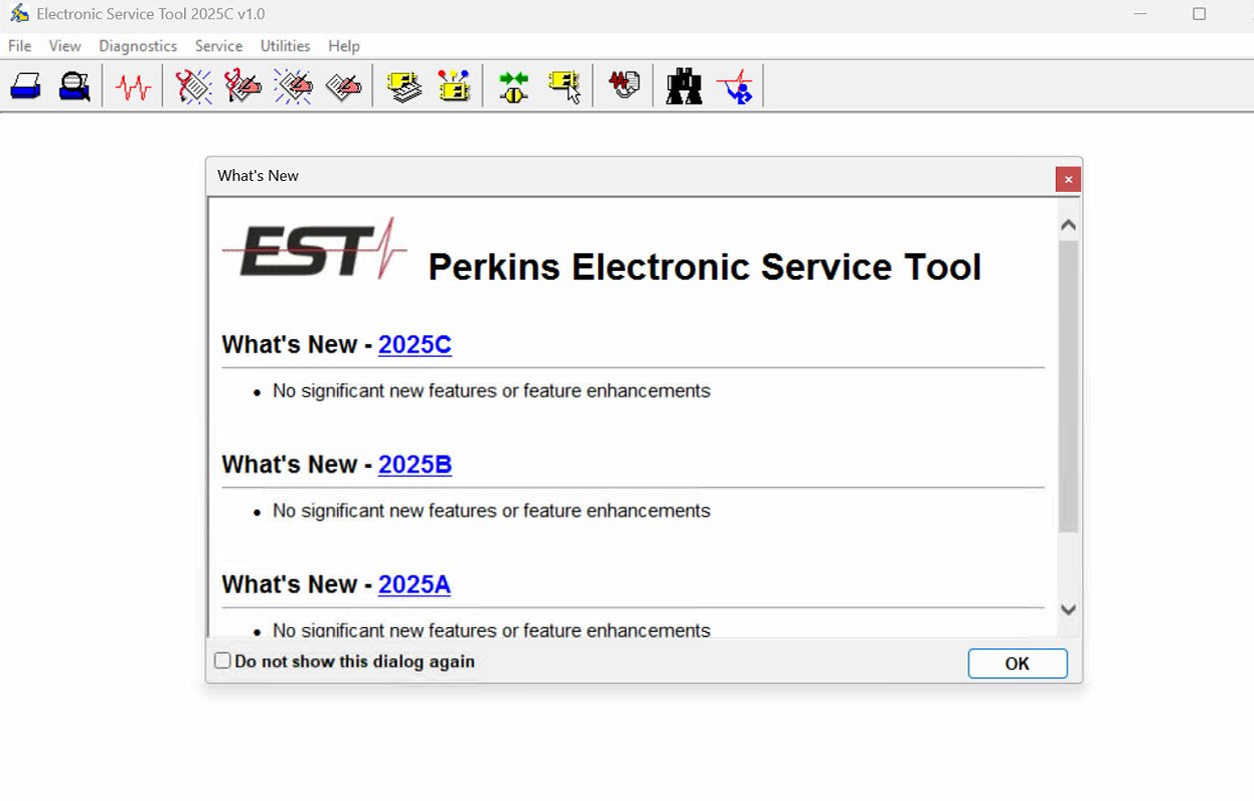1254x801 pixels.
Task: Open Print Preview from the toolbar
Action: coord(74,87)
